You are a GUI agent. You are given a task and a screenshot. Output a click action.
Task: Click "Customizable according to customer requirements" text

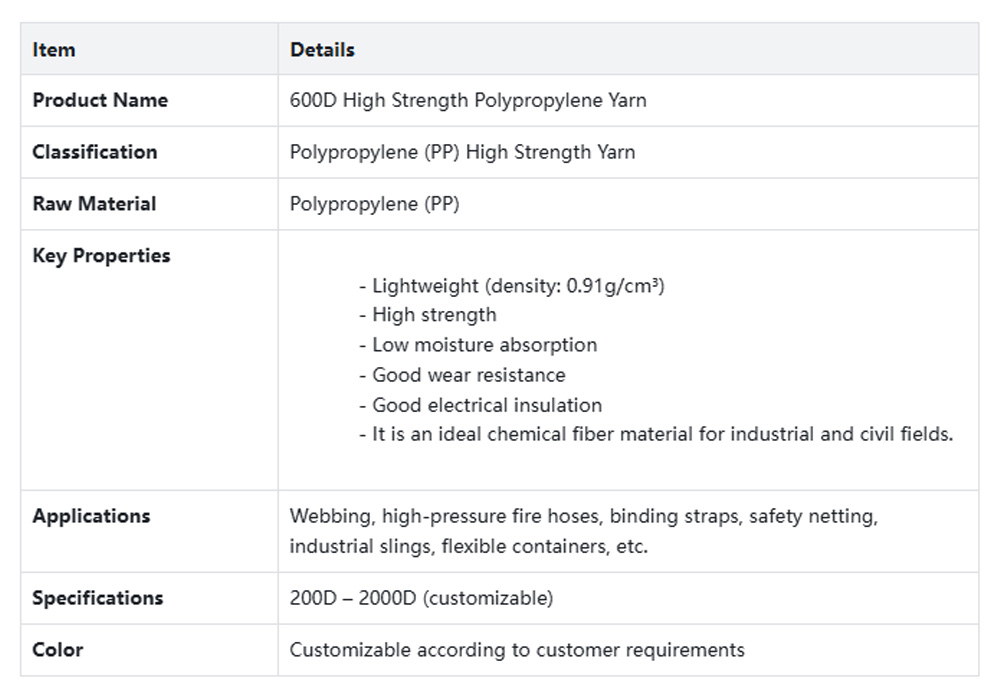(517, 650)
